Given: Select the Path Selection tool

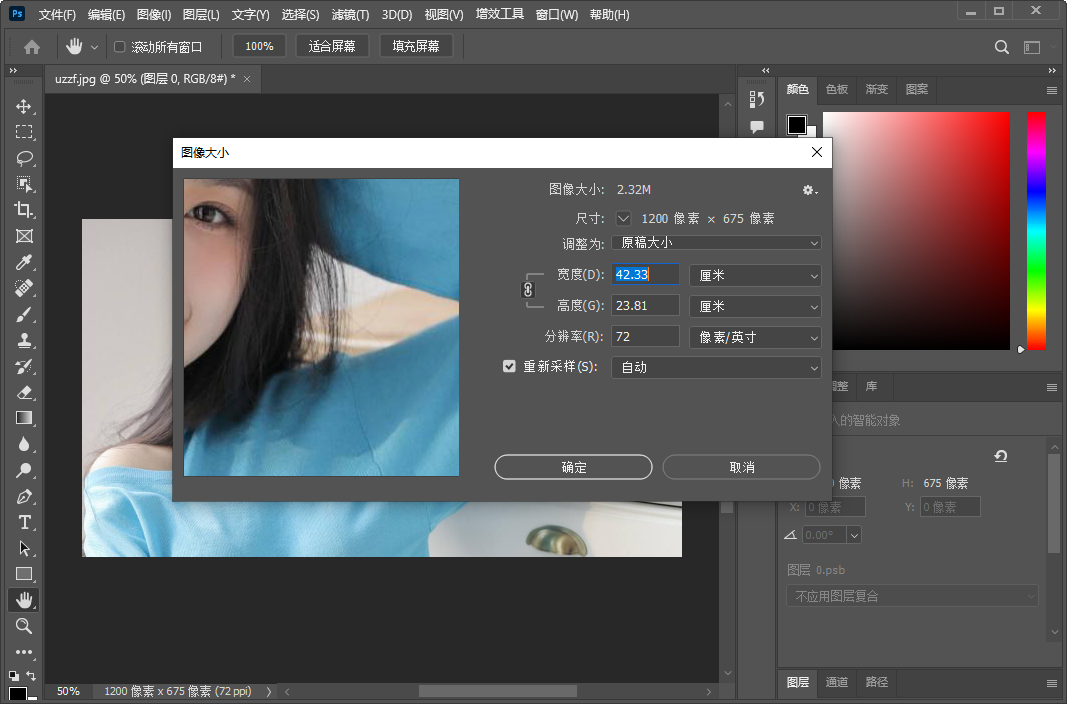Looking at the screenshot, I should pos(24,548).
